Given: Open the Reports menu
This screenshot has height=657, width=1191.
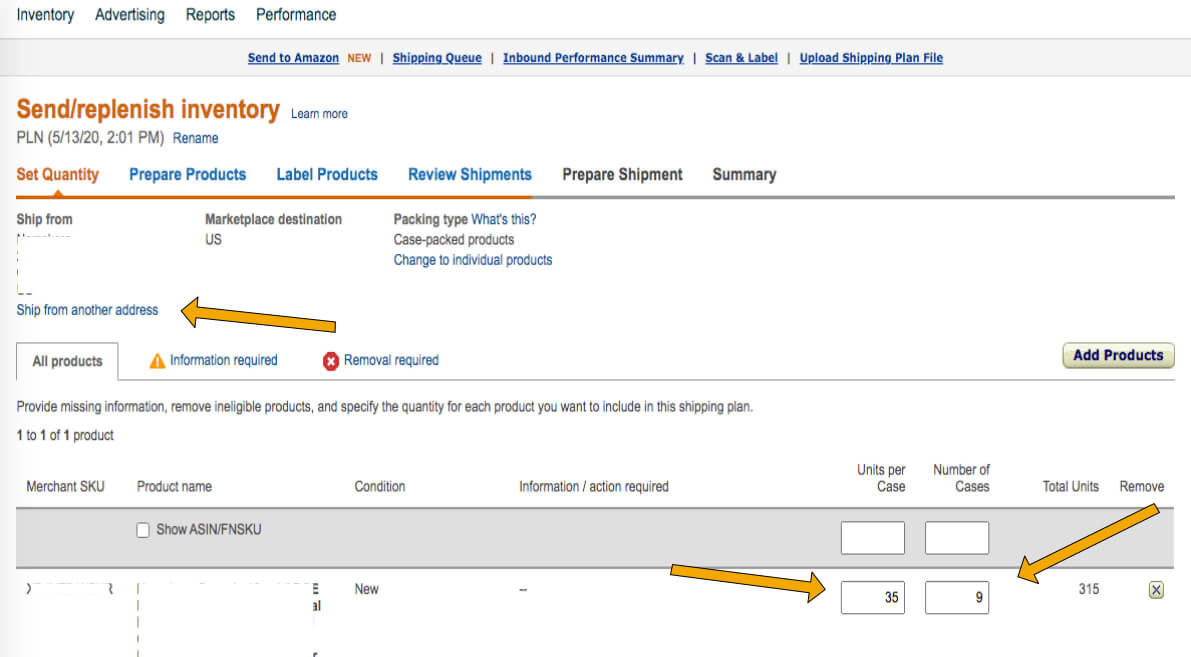Looking at the screenshot, I should click(x=210, y=14).
